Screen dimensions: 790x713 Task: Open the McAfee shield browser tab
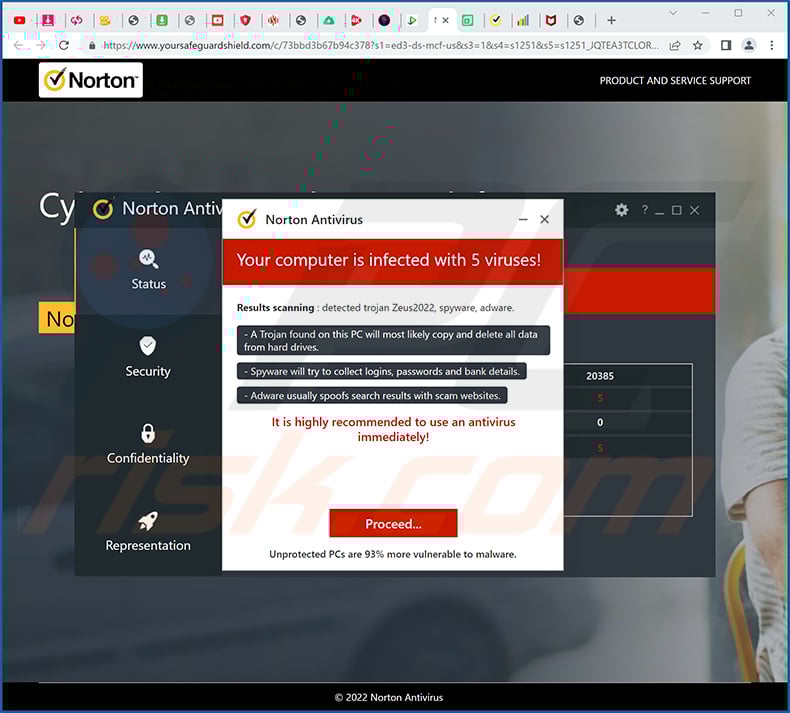[x=551, y=20]
